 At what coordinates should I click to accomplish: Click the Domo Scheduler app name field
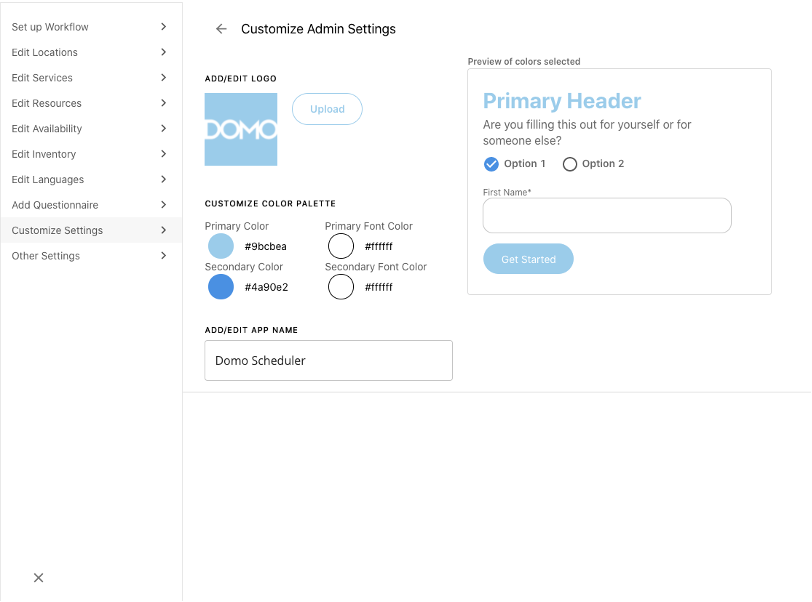[x=328, y=360]
